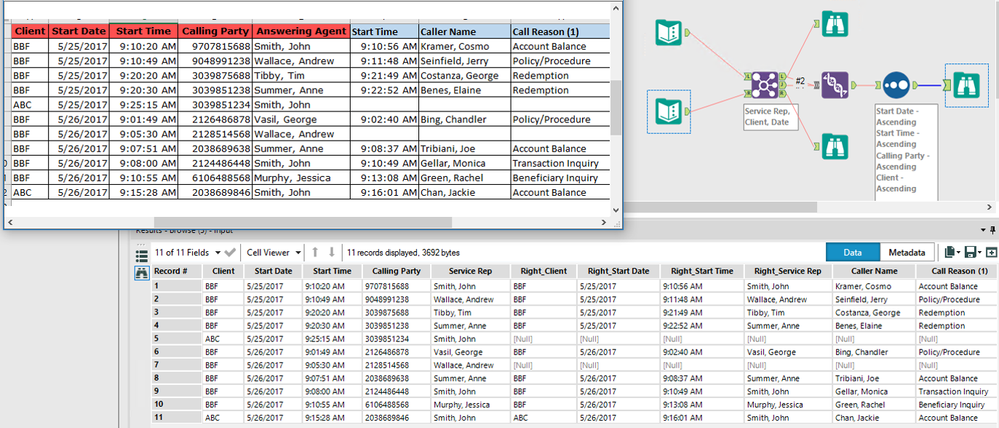Click 11 records displayed status text
Screen dimensions: 999x428
coord(403,253)
